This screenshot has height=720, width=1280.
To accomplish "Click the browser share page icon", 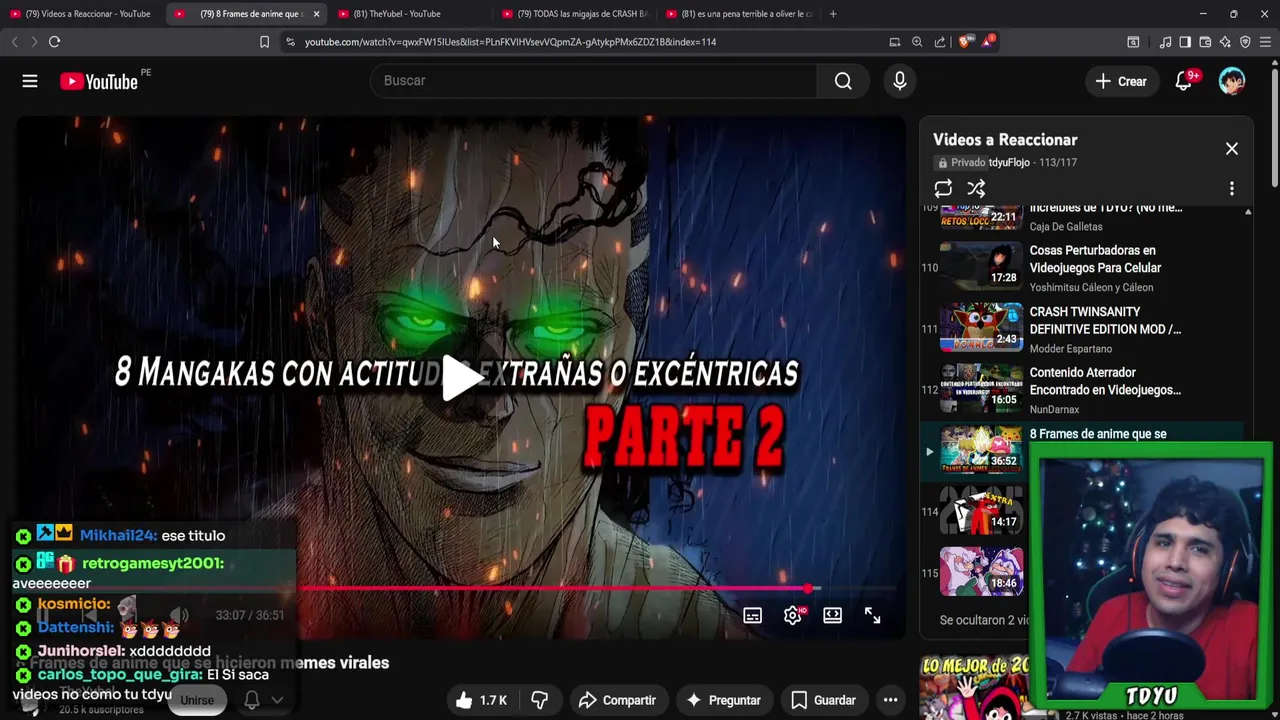I will 940,42.
